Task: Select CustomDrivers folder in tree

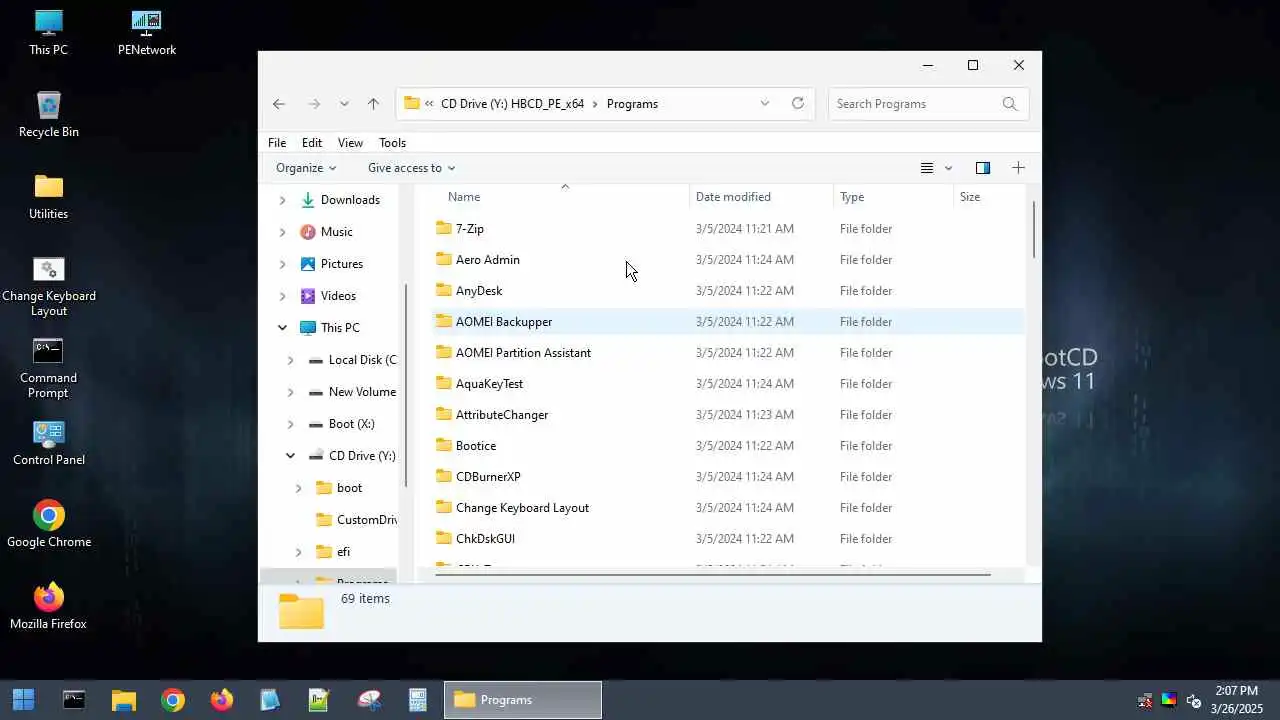Action: coord(367,520)
